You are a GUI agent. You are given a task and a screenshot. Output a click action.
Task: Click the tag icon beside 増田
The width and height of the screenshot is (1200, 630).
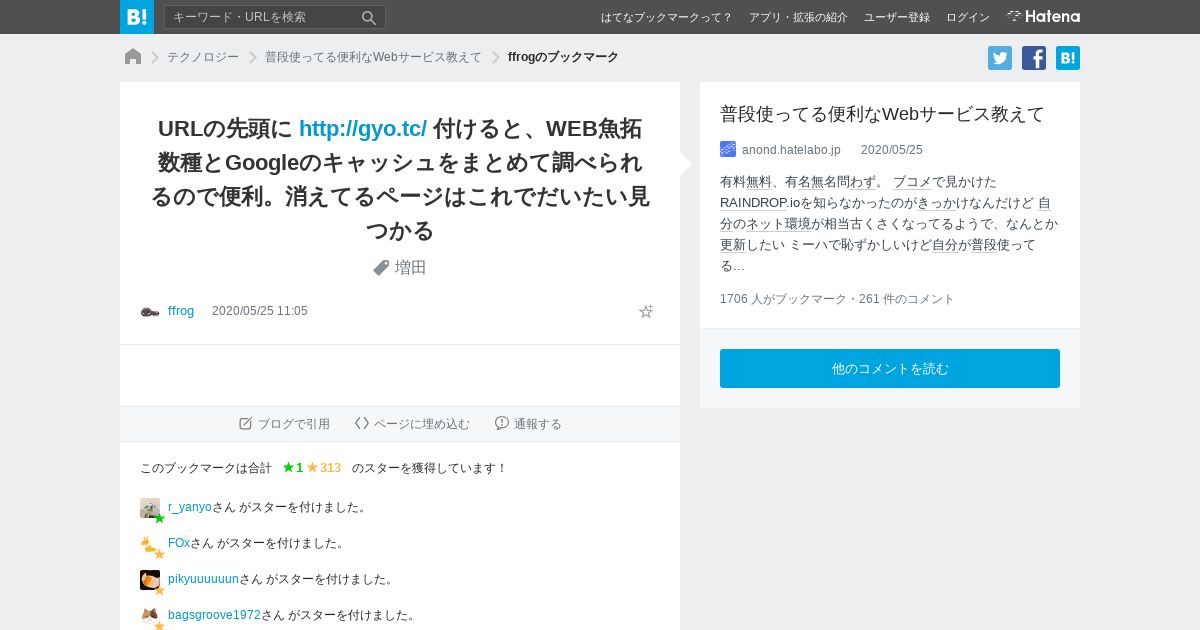click(381, 268)
